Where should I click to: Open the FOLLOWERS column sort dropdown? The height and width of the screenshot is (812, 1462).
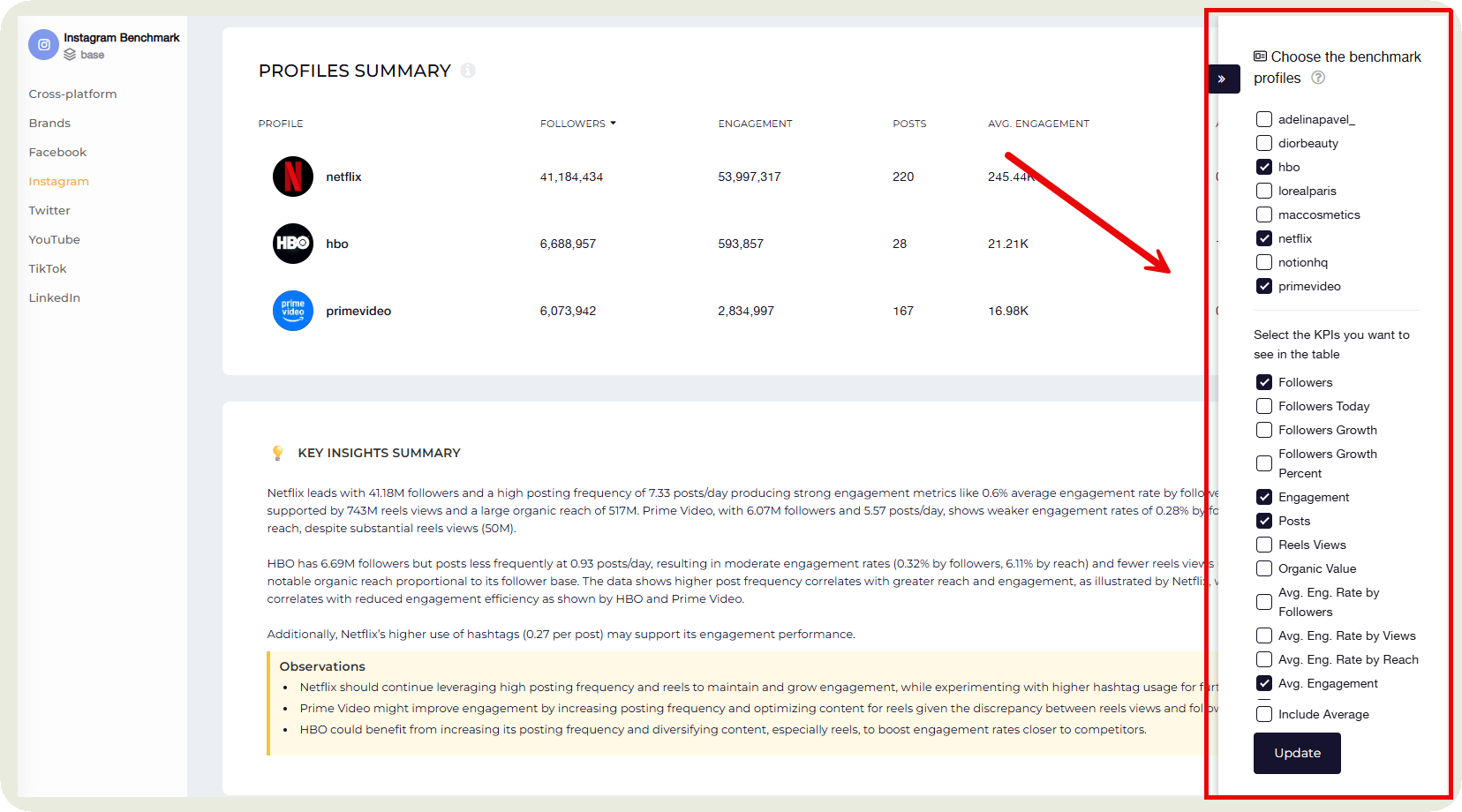614,123
